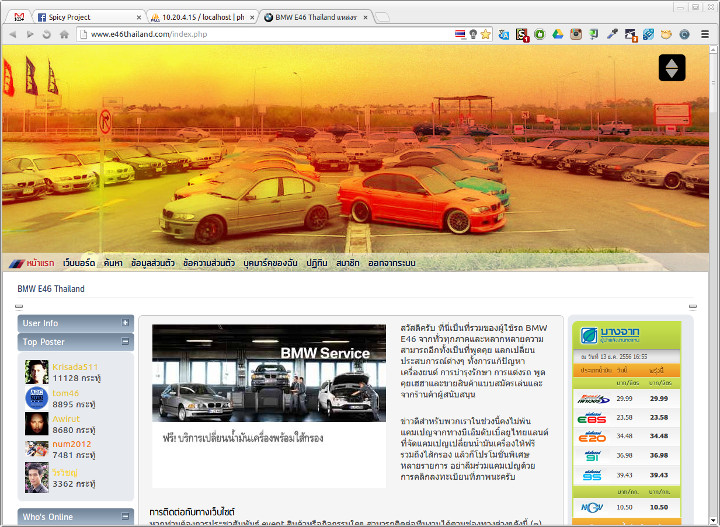Screen dimensions: 720x527
Task: Open the Chrome hamburger menu
Action: (x=705, y=34)
